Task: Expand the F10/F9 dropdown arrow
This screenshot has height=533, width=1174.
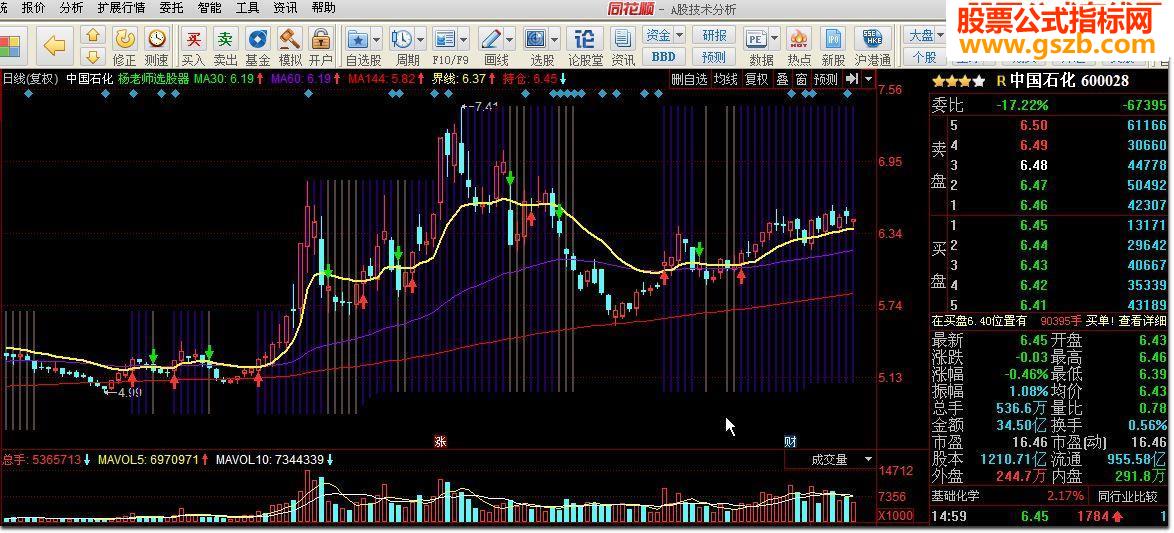Action: [x=463, y=38]
